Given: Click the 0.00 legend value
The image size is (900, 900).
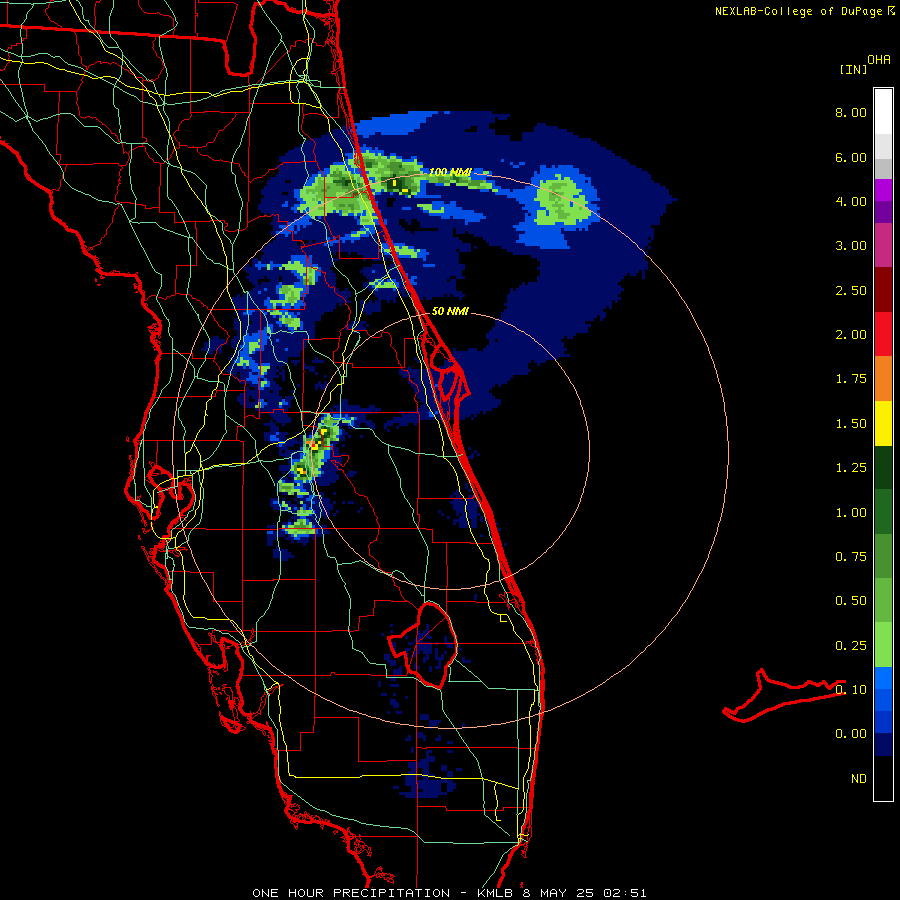Looking at the screenshot, I should pyautogui.click(x=851, y=734).
